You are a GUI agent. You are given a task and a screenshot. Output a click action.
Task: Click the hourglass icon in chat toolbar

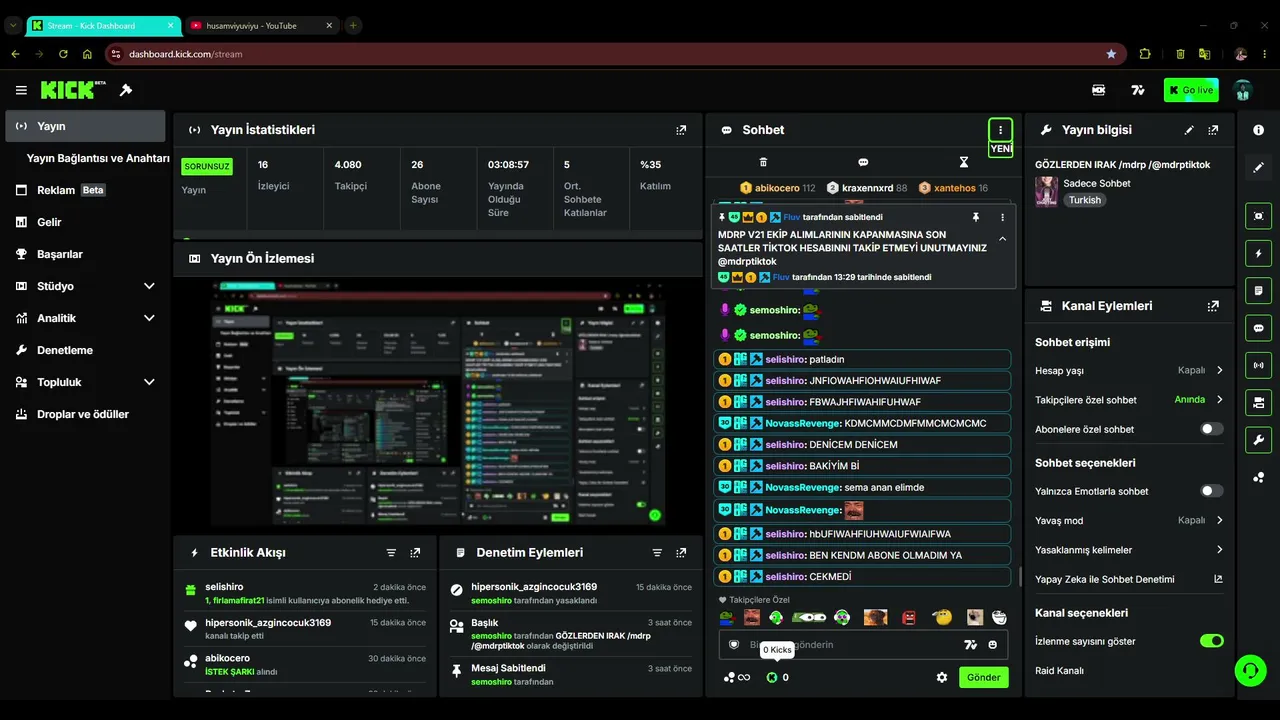tap(964, 162)
